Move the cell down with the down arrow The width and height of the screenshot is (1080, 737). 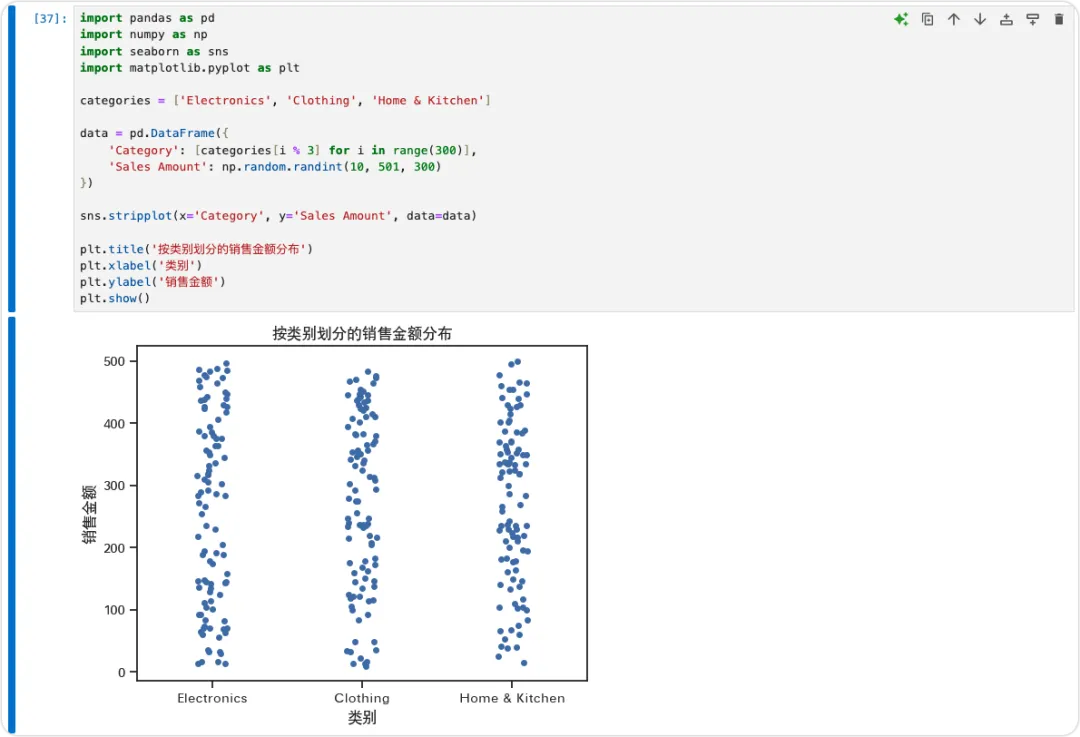(x=980, y=19)
